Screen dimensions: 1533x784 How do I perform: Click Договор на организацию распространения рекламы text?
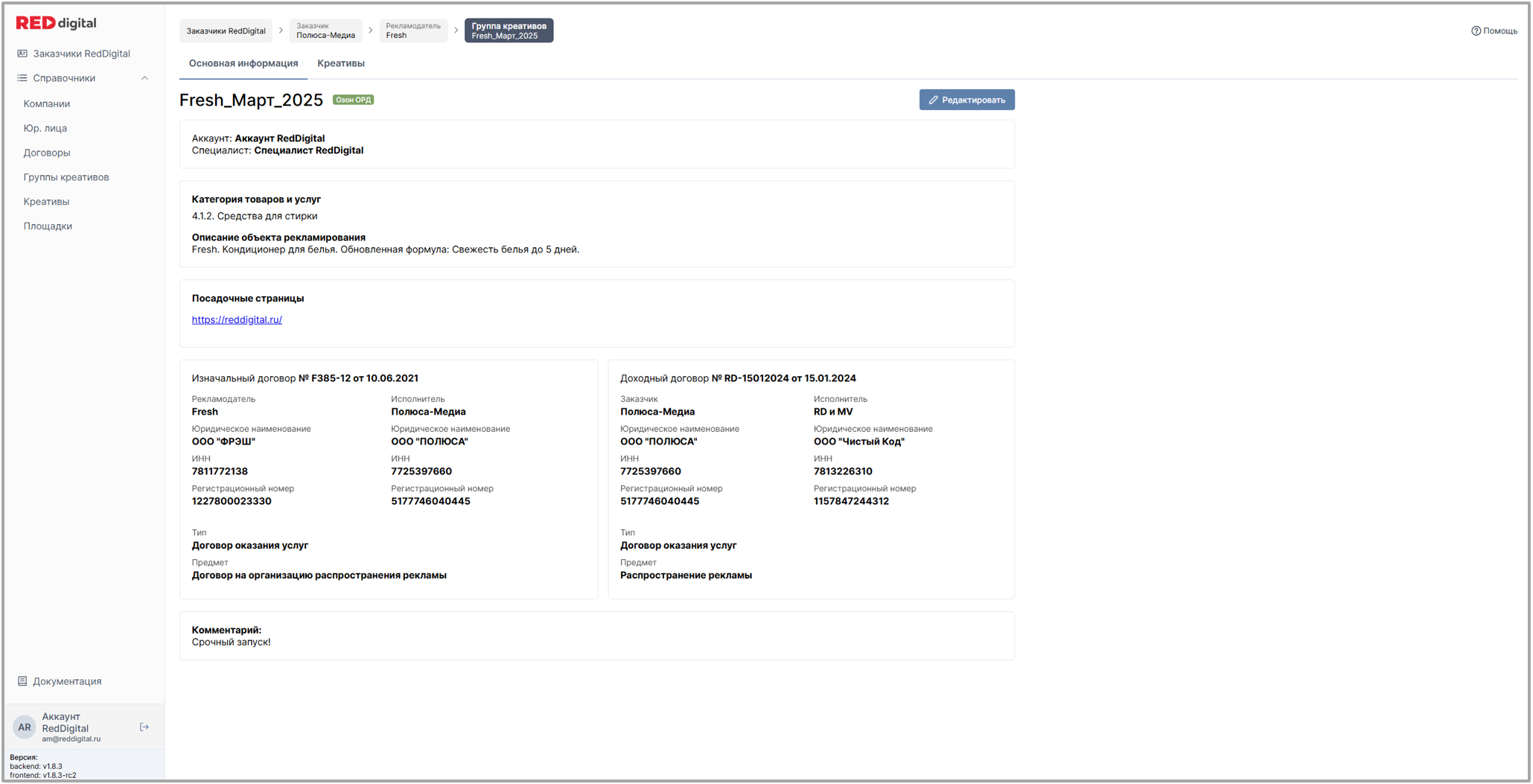pos(319,576)
